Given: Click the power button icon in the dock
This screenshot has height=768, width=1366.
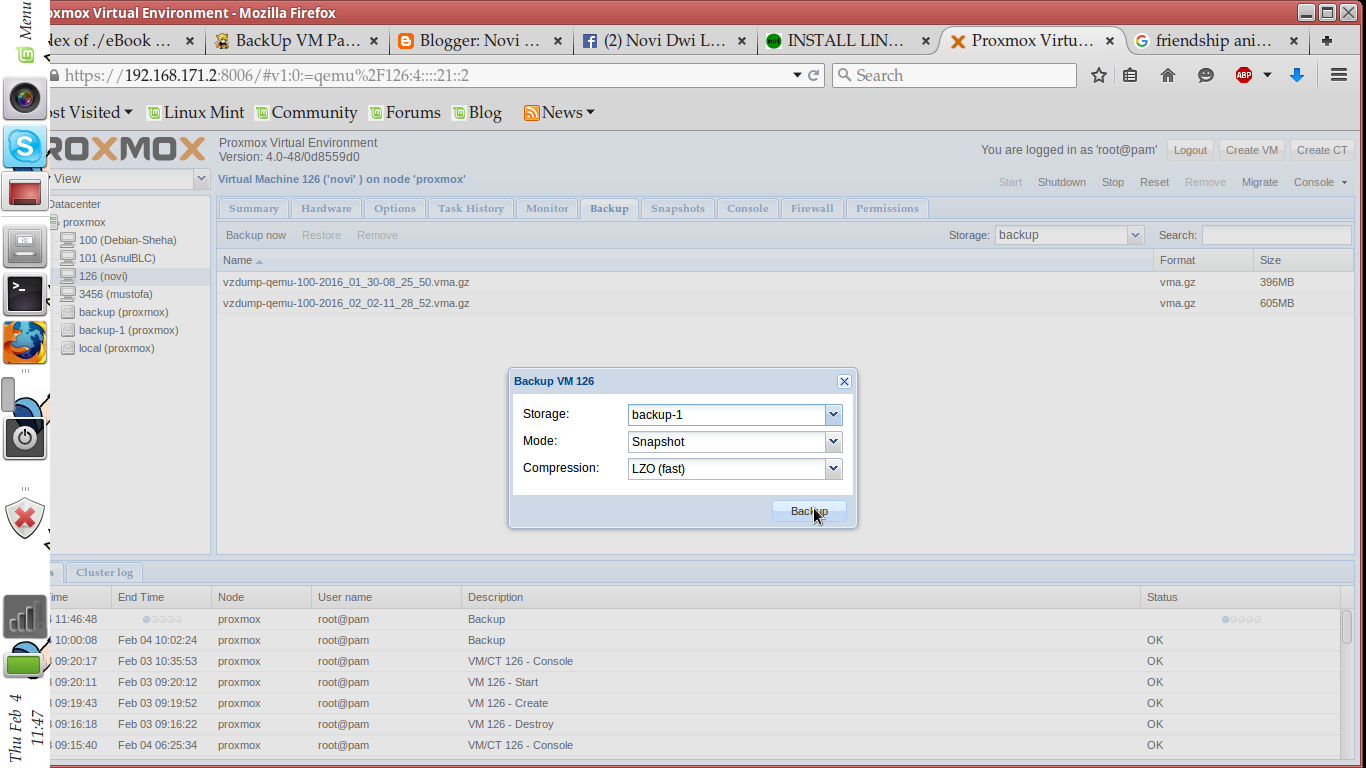Looking at the screenshot, I should click(24, 439).
